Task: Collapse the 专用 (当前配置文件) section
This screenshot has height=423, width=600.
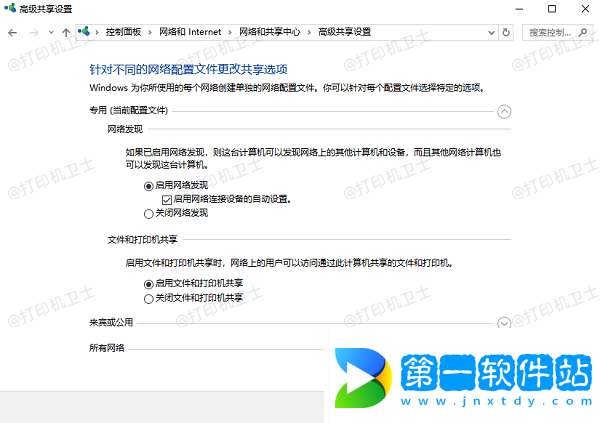Action: [x=504, y=112]
